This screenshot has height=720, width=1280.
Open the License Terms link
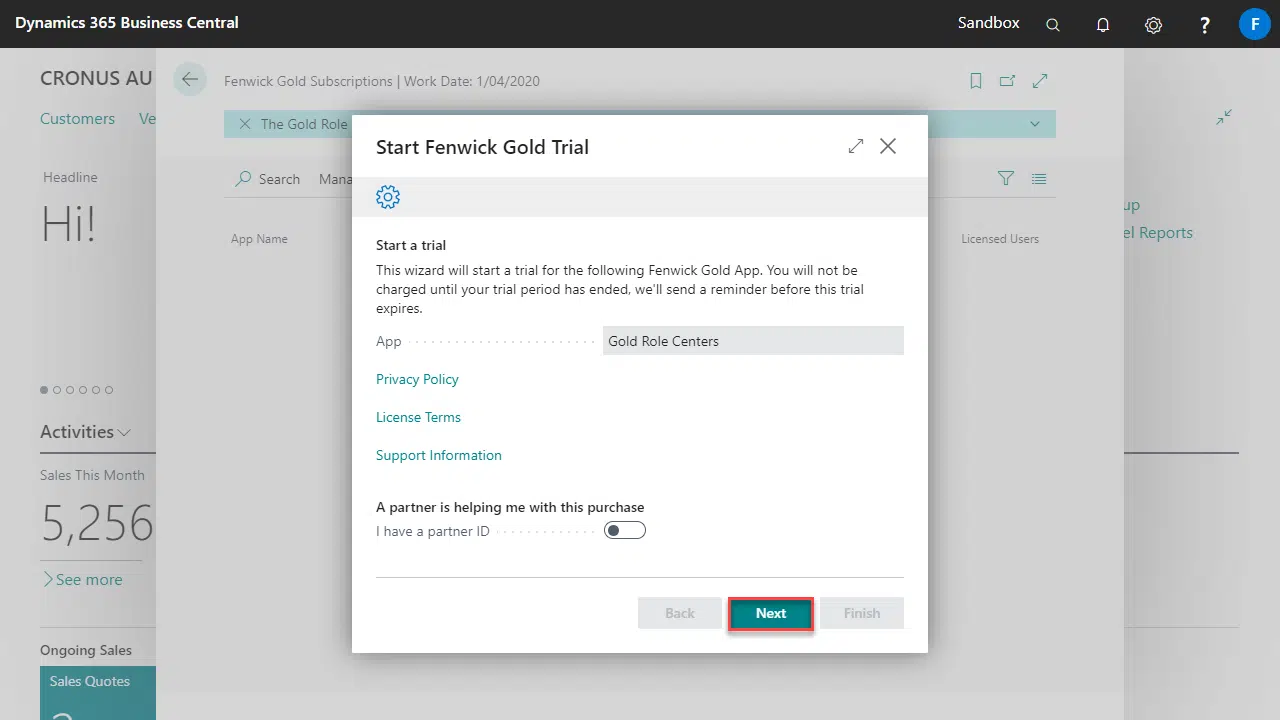pos(418,417)
